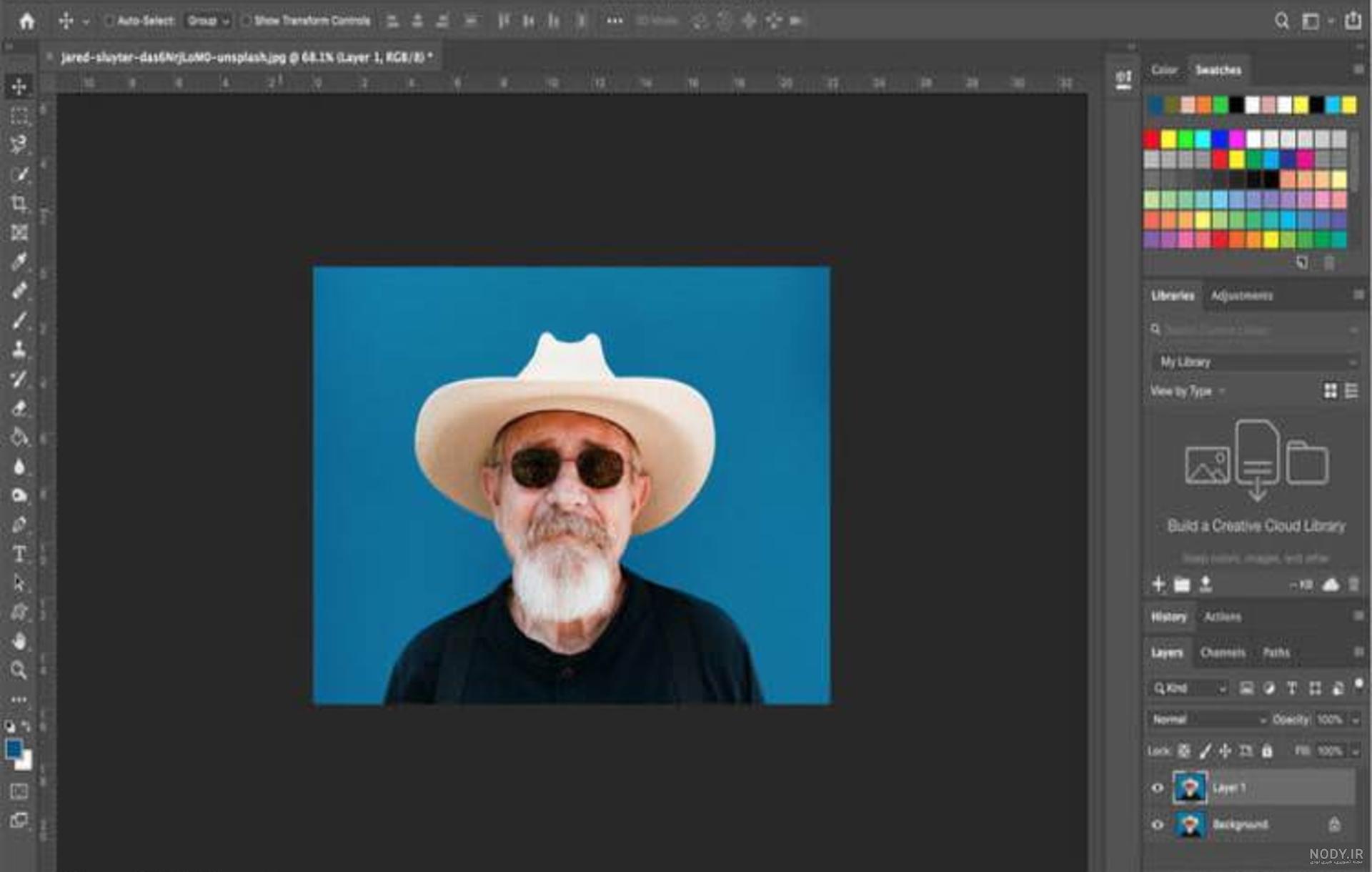Toggle lock all padlock in Layers panel
Viewport: 1372px width, 872px height.
[x=1267, y=751]
